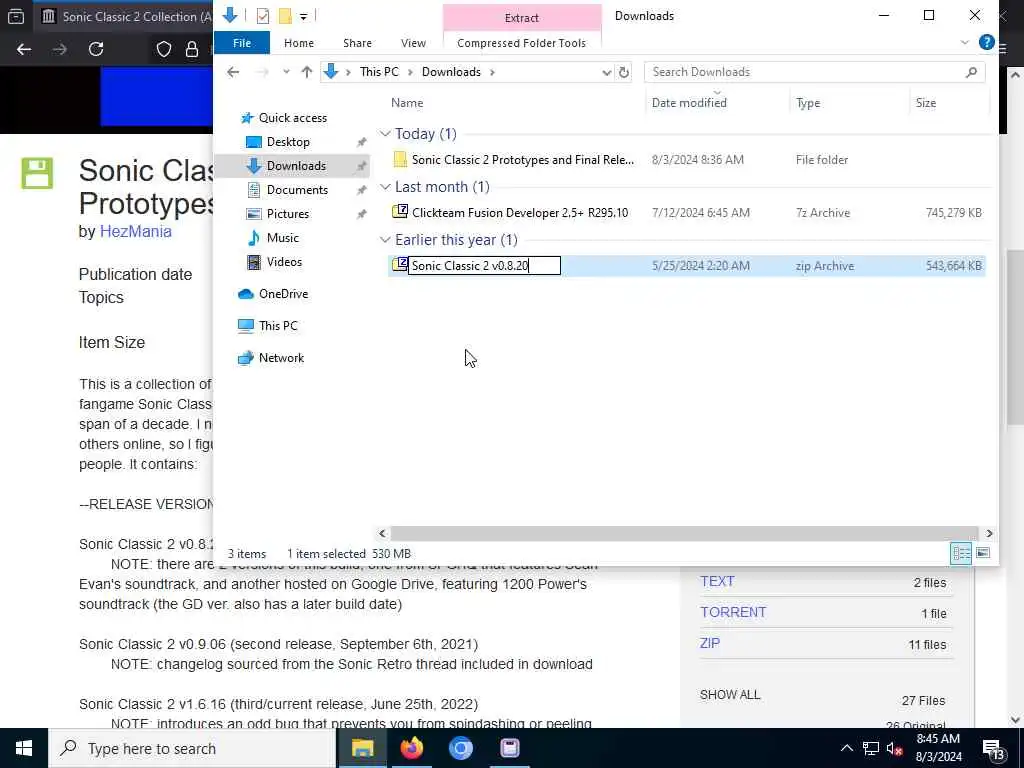Click the Extract contextual tab header
Screen dimensions: 1024x768
coord(521,18)
